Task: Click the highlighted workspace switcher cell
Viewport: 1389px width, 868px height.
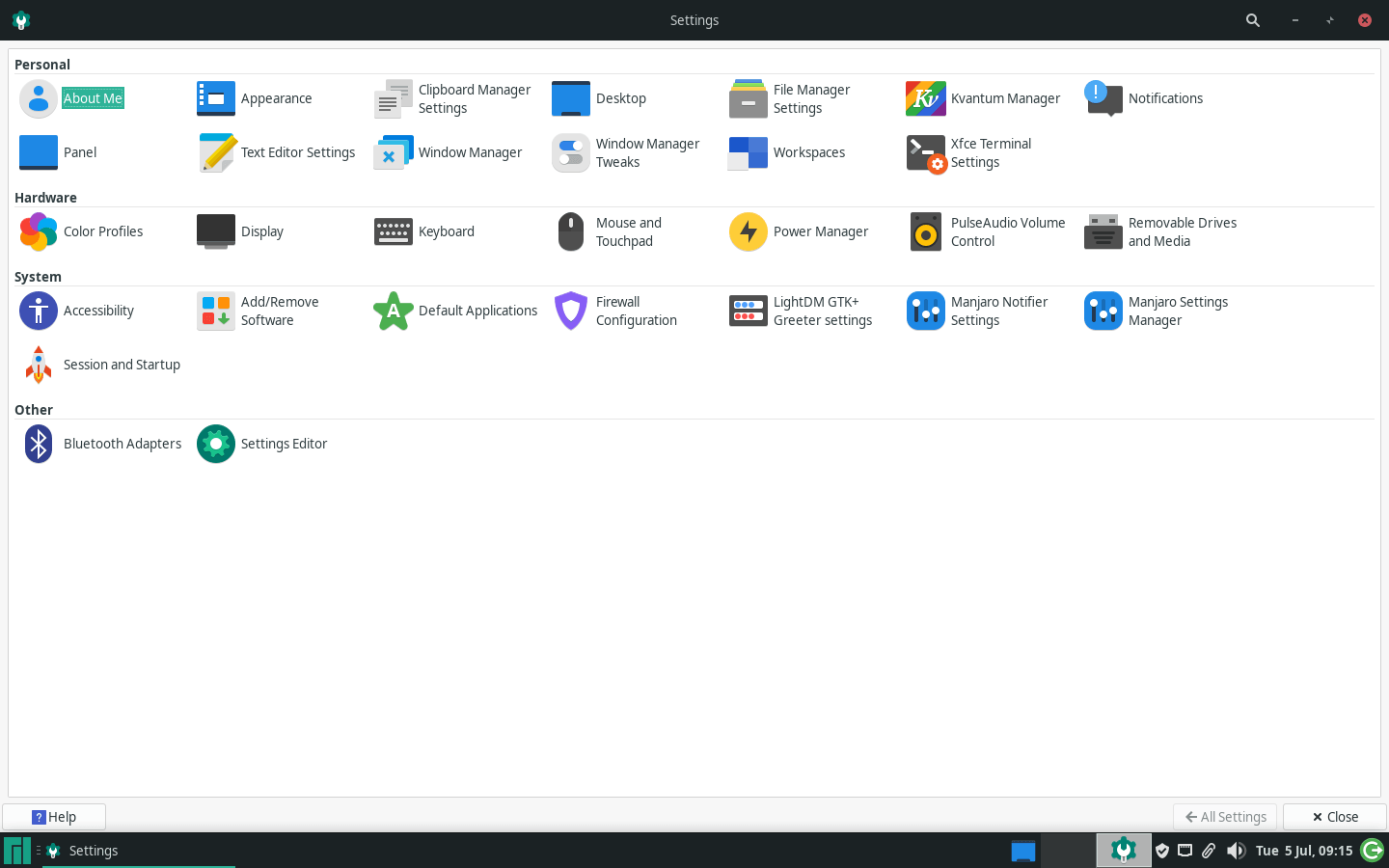Action: 1124,851
